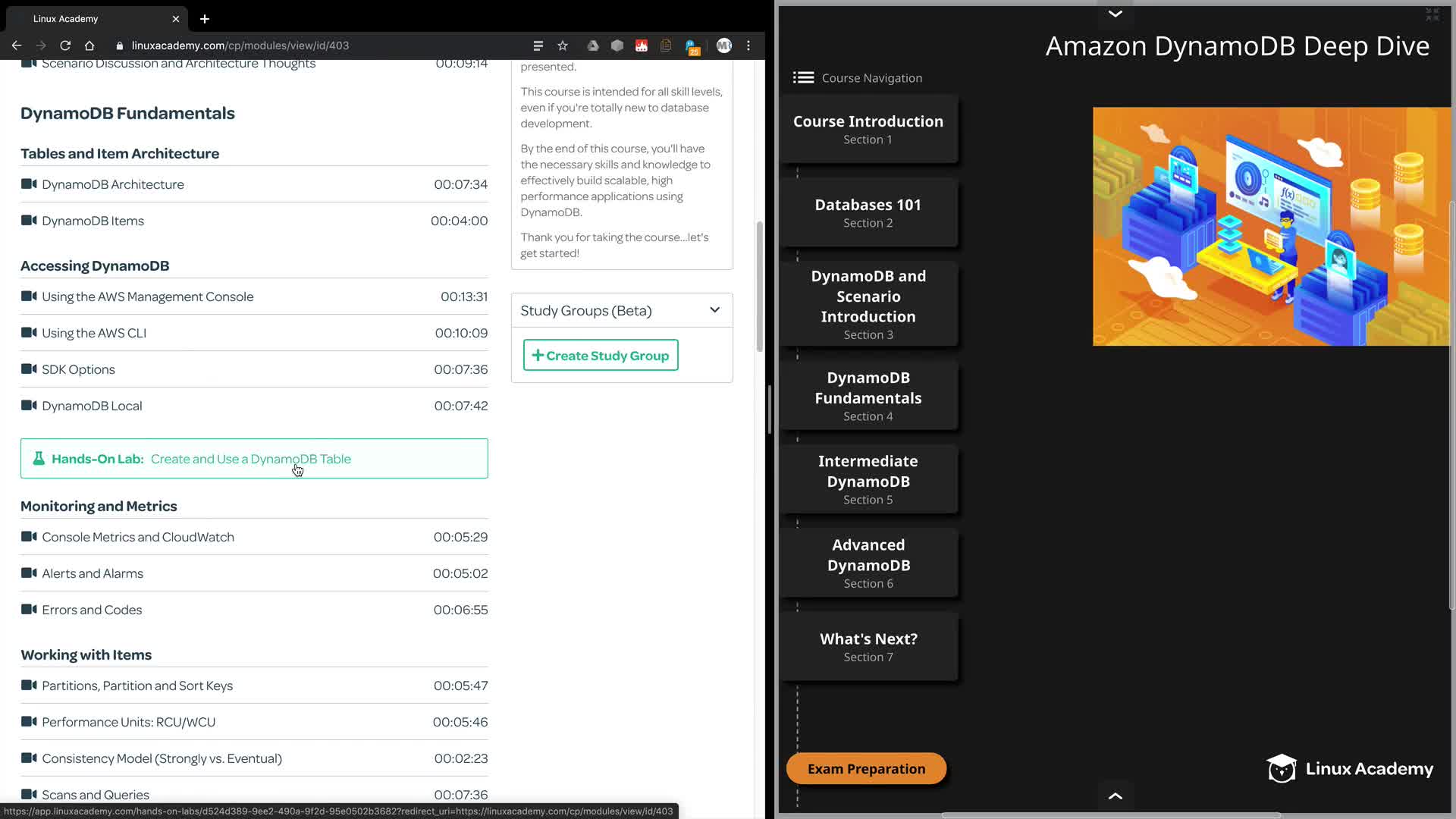
Task: Click the browser home icon
Action: (x=89, y=45)
